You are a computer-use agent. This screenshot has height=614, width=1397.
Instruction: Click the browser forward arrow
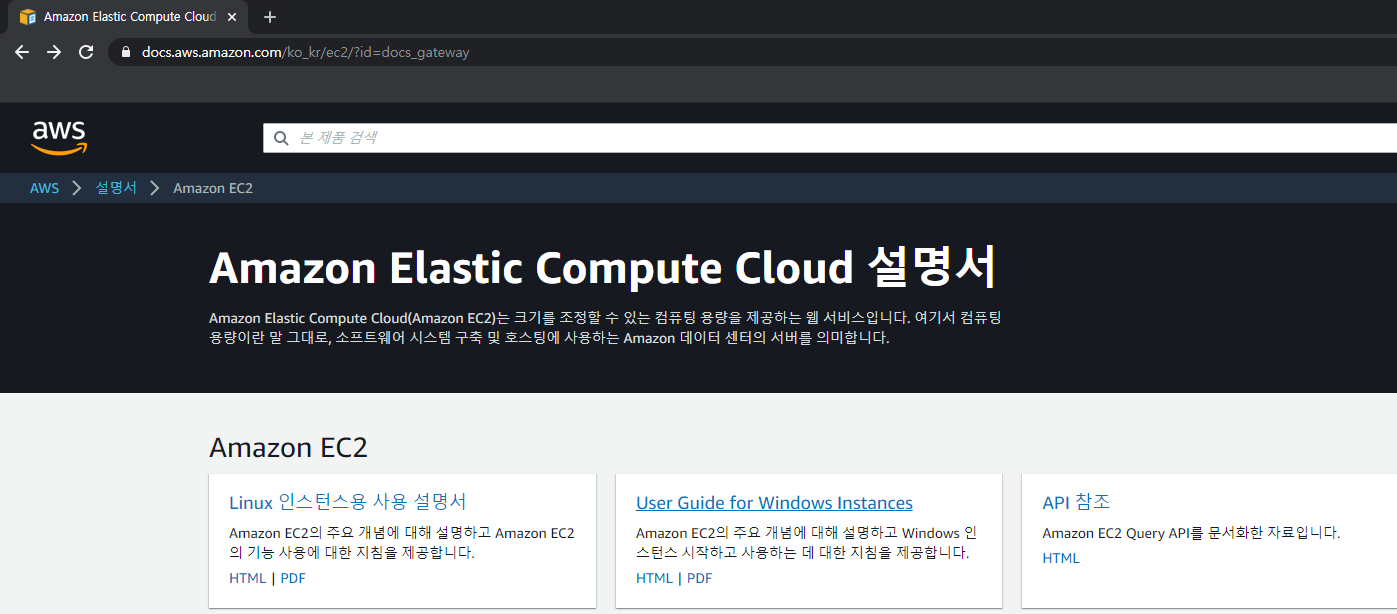[54, 52]
